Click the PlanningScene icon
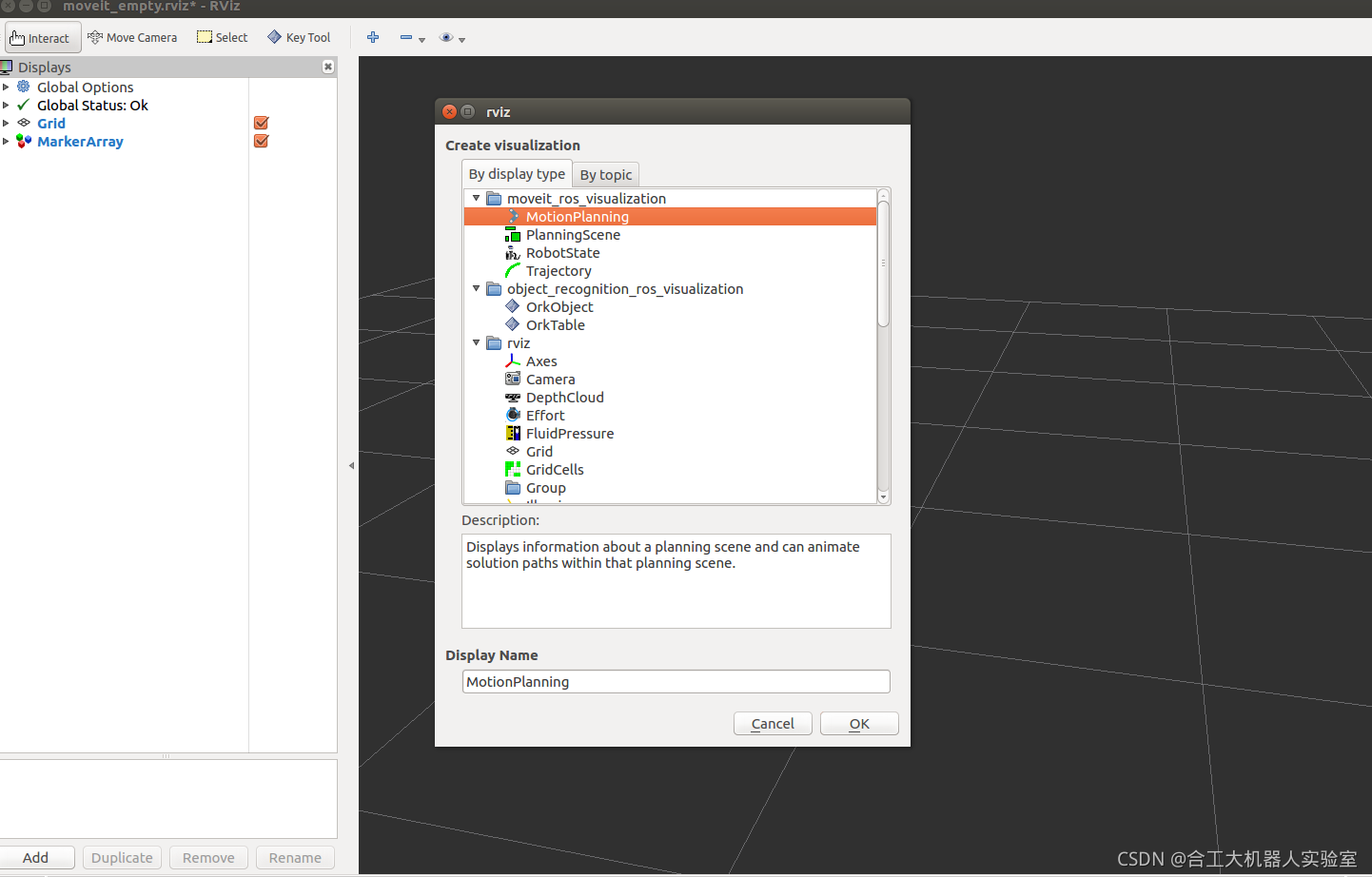Viewport: 1372px width, 877px height. [513, 234]
